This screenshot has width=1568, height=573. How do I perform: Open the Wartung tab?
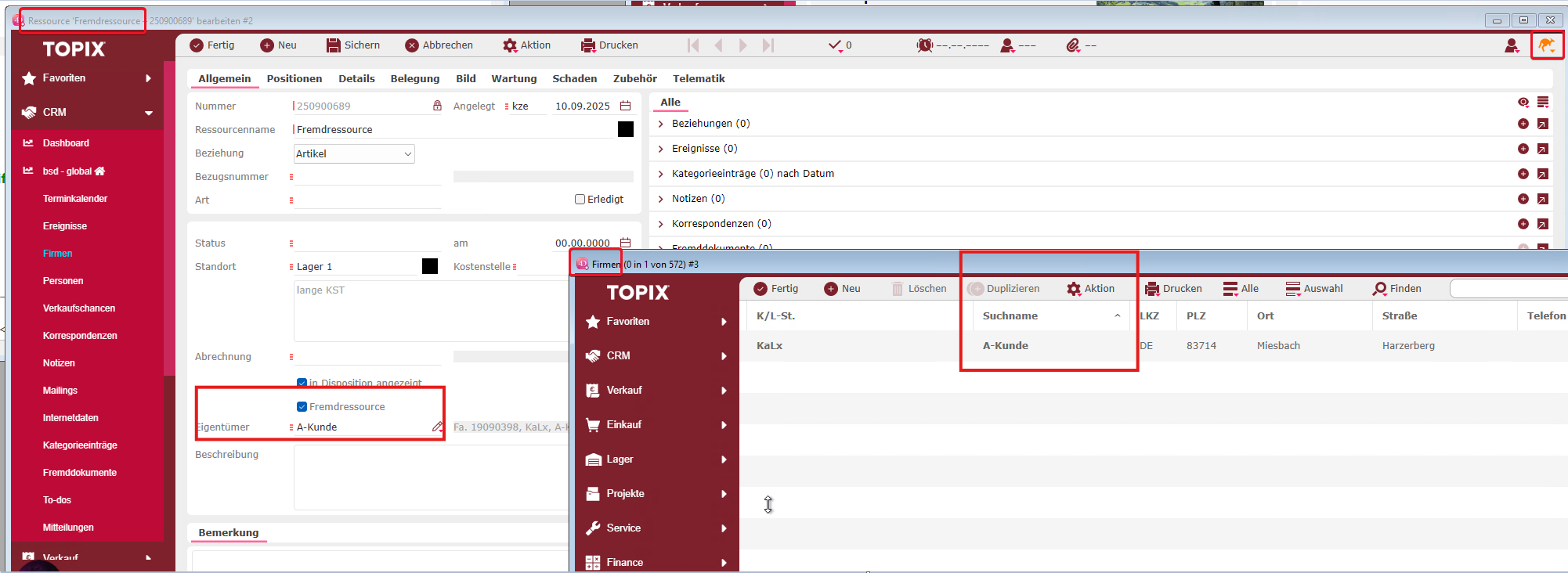(514, 78)
